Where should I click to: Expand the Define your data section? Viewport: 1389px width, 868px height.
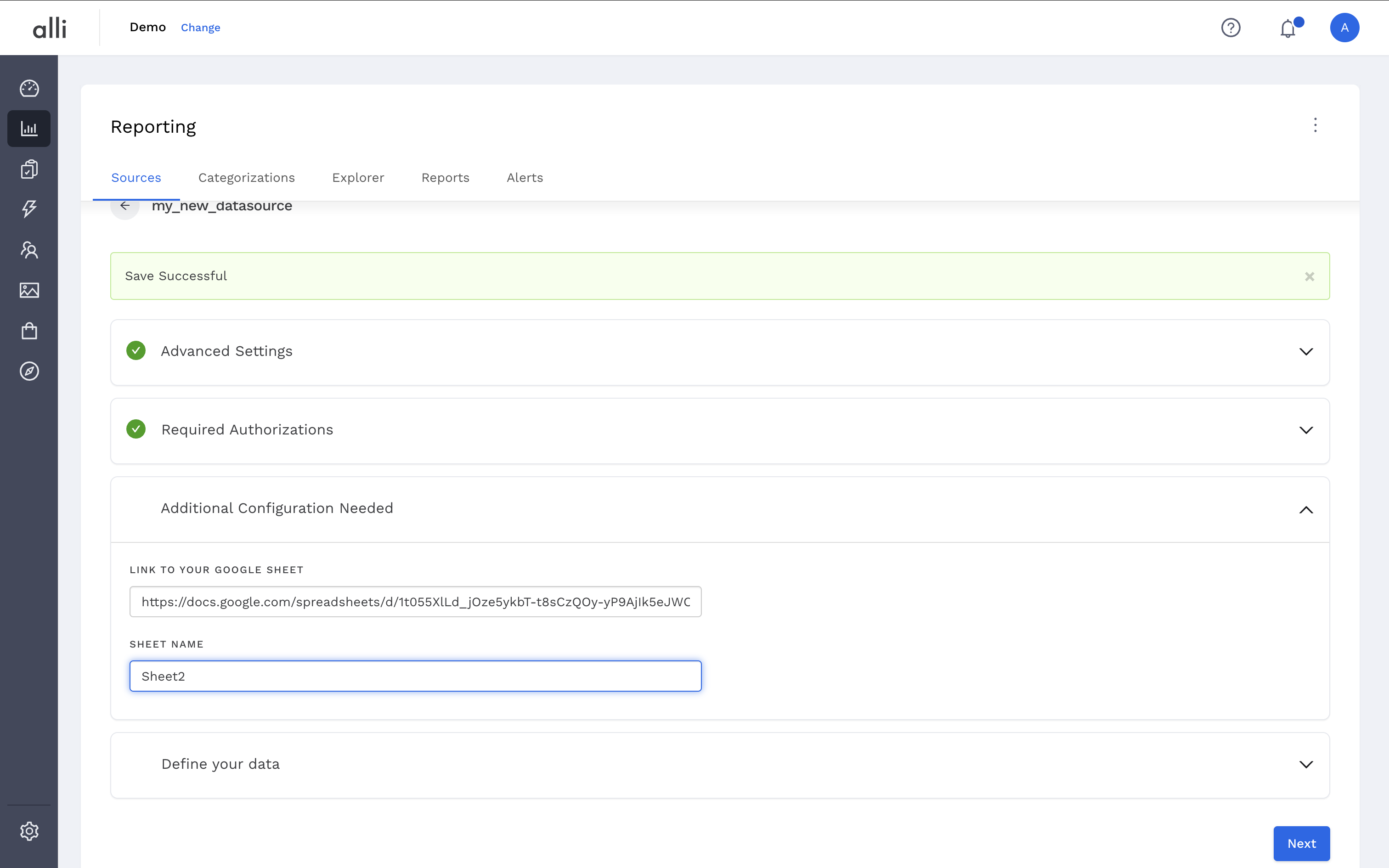click(1306, 765)
